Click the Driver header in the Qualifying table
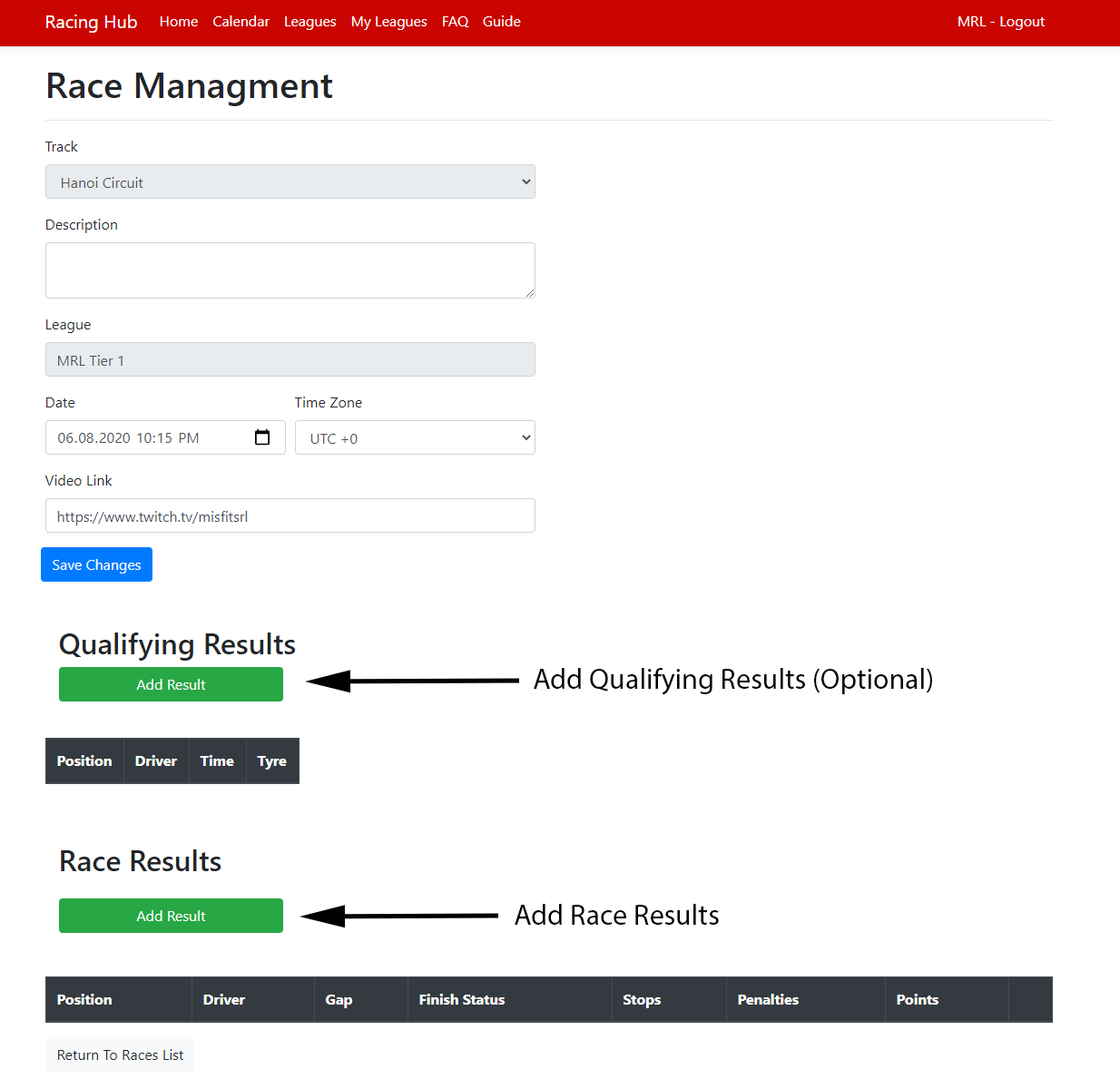 click(156, 760)
